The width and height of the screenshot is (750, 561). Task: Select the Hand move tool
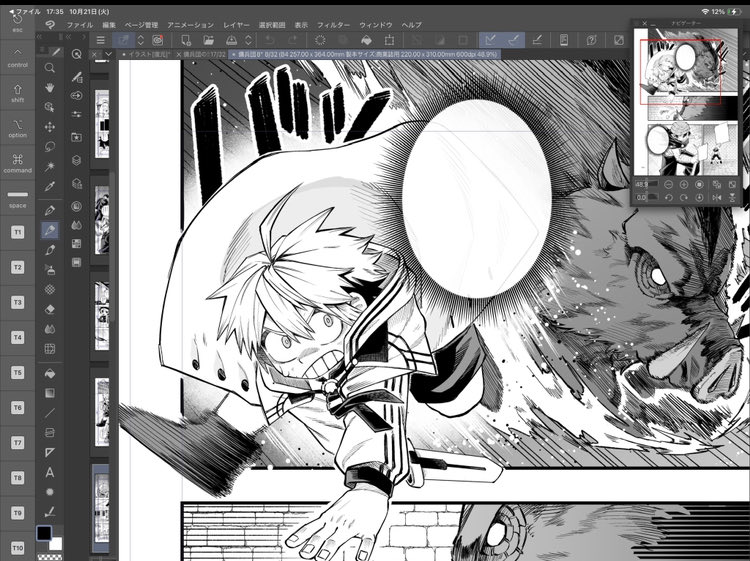coord(50,88)
